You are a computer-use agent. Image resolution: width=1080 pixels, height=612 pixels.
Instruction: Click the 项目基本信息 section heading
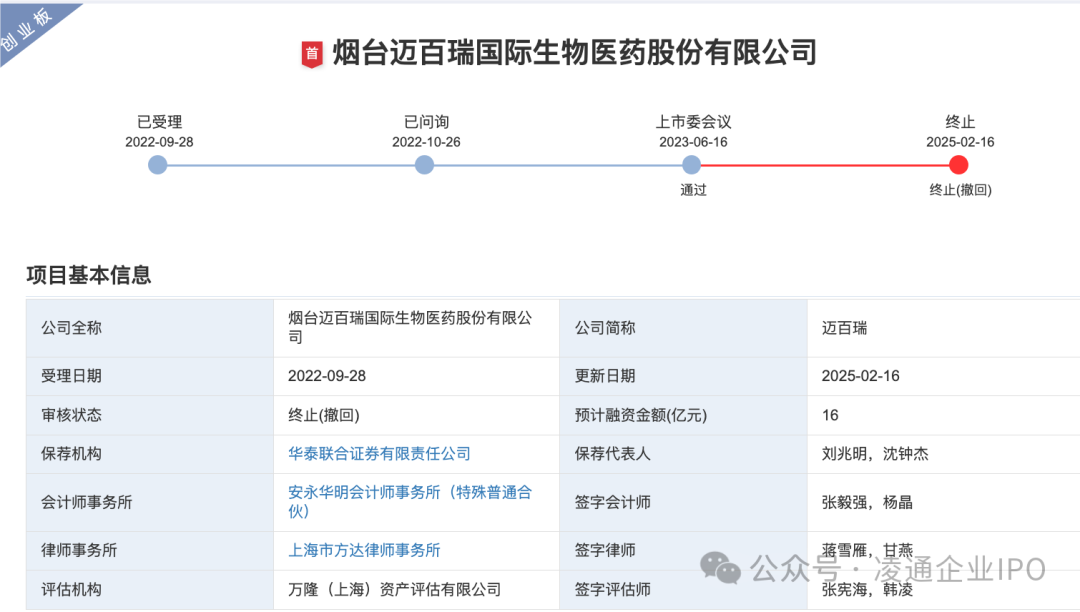coord(89,275)
